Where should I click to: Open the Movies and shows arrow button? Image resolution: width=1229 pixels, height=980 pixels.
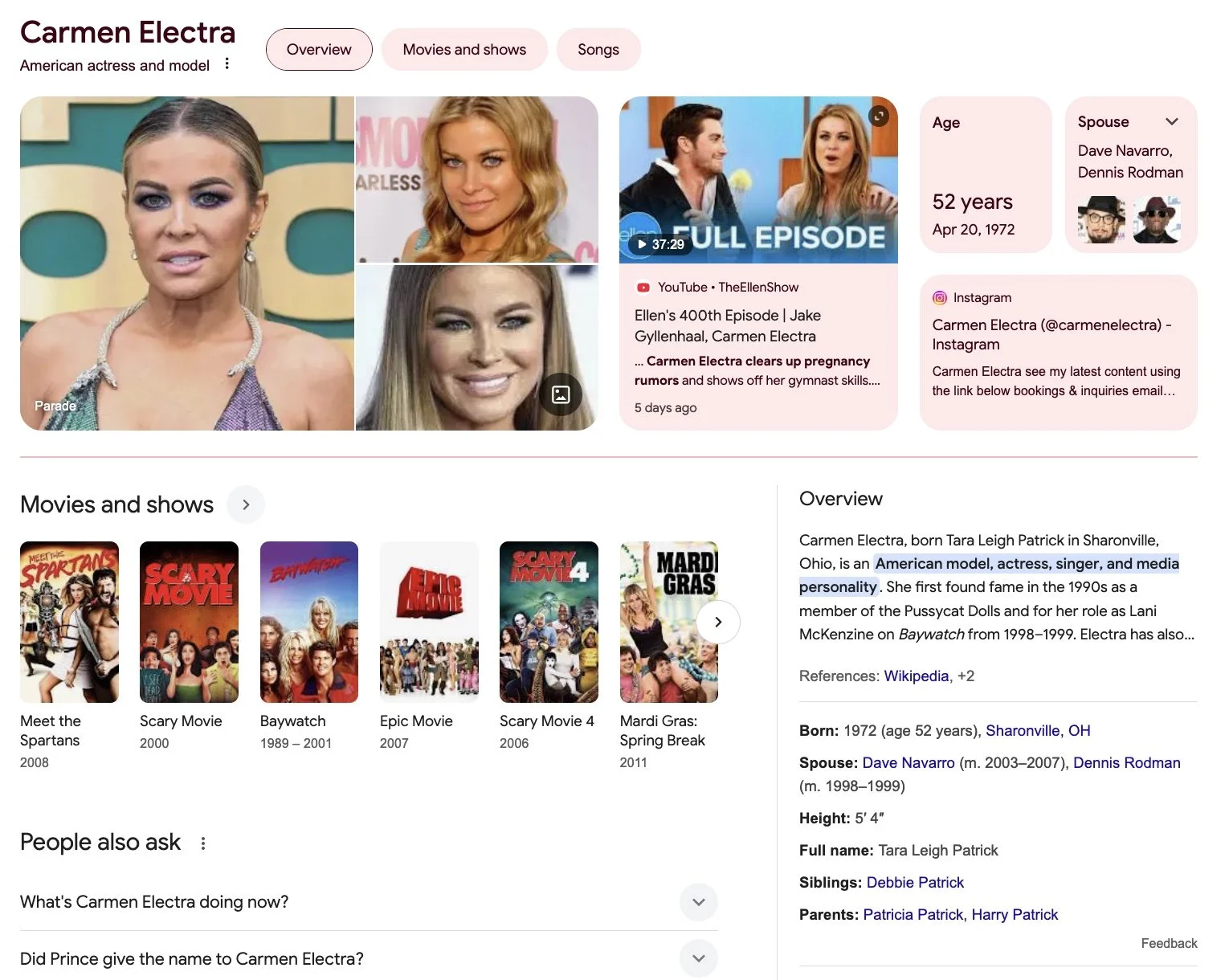(246, 504)
